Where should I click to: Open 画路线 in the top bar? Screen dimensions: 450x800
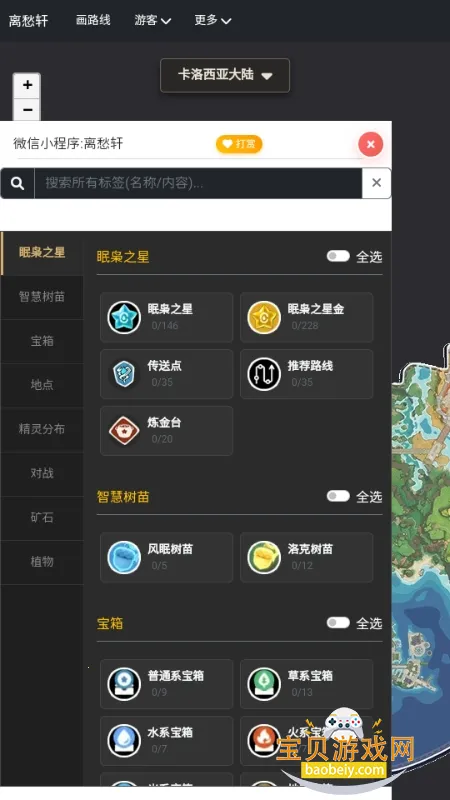click(x=93, y=20)
